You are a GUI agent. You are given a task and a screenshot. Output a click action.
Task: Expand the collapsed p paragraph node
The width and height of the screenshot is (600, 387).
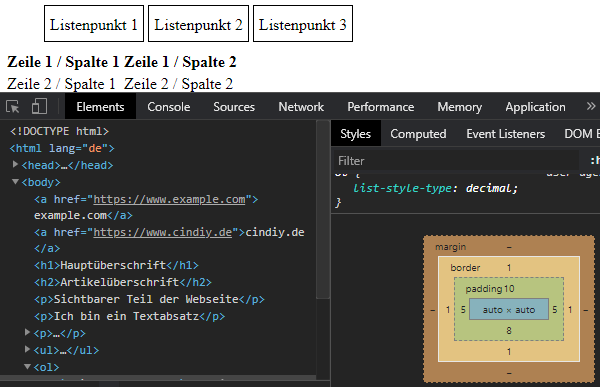27,332
